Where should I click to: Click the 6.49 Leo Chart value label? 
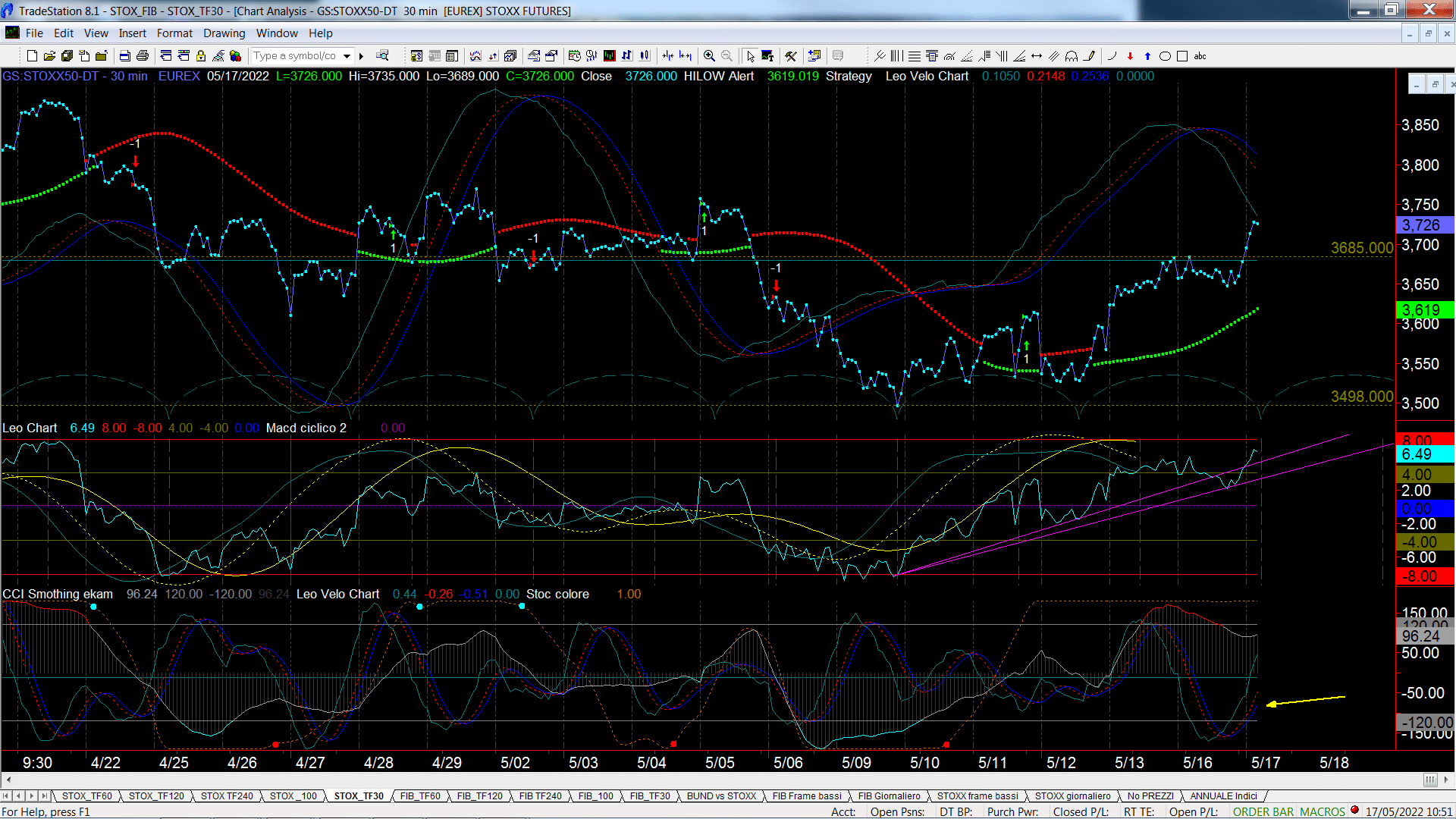point(1425,454)
